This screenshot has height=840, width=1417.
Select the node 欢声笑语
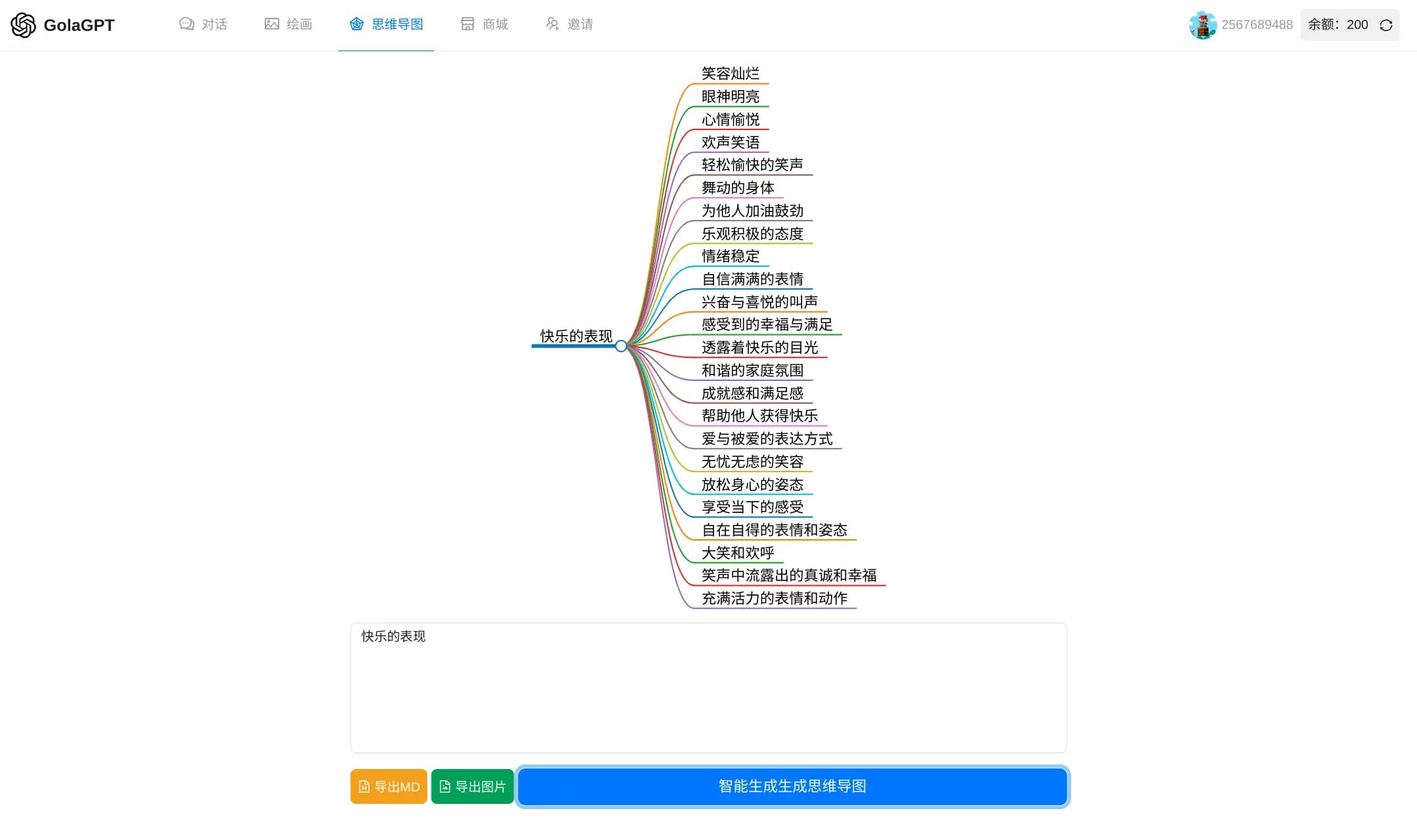[731, 143]
